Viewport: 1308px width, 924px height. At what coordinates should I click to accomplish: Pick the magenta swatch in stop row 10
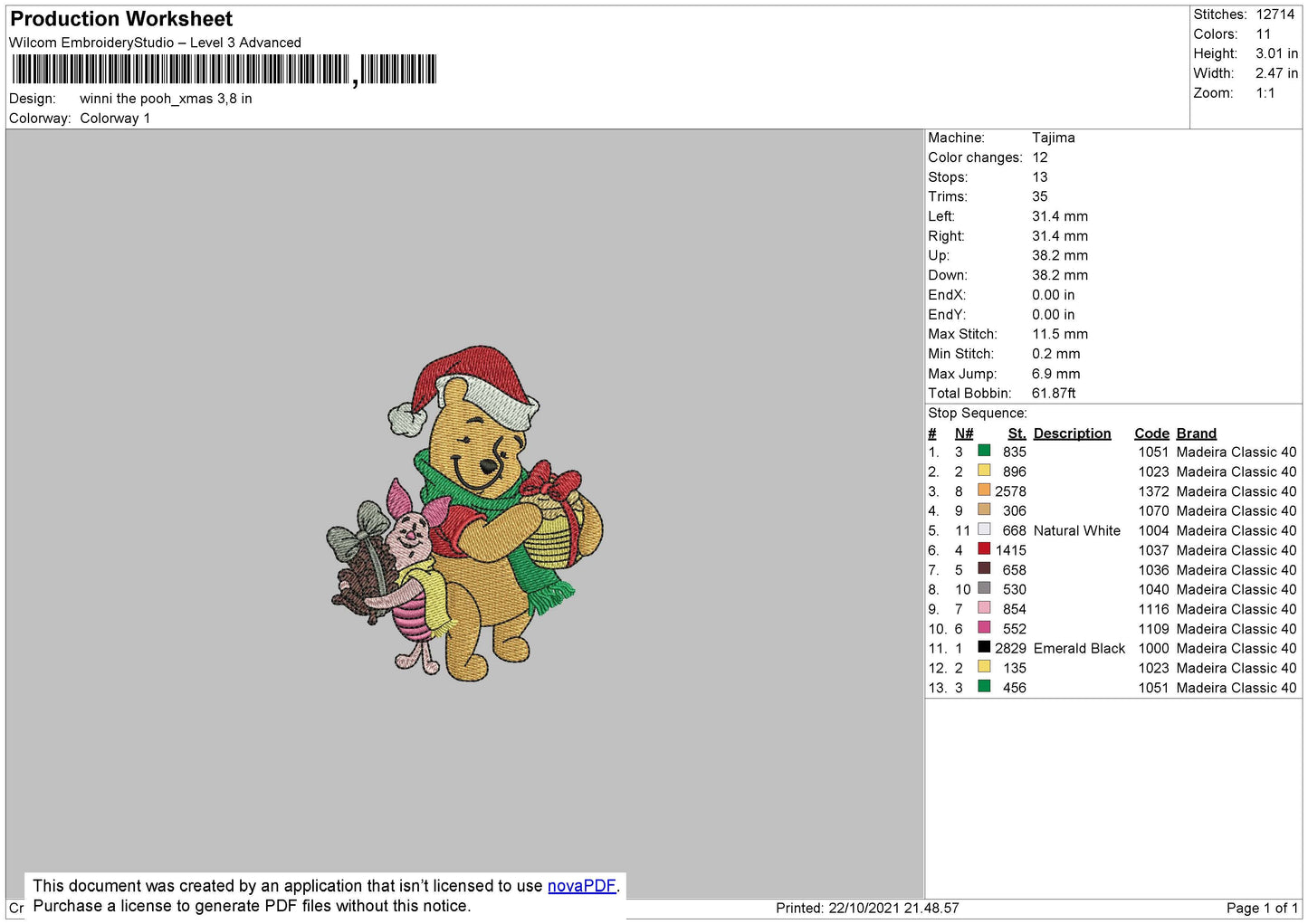984,627
